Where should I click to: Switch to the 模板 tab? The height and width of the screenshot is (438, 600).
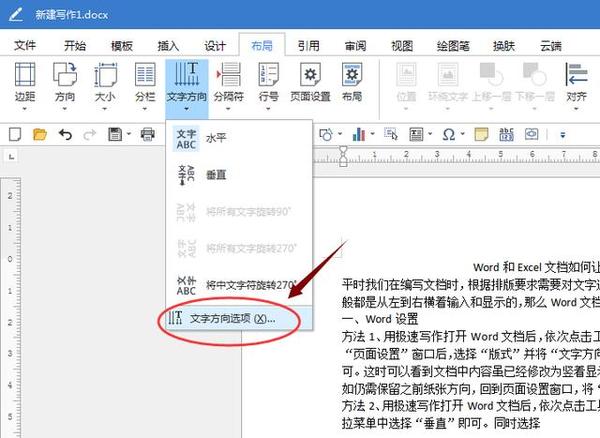click(122, 46)
